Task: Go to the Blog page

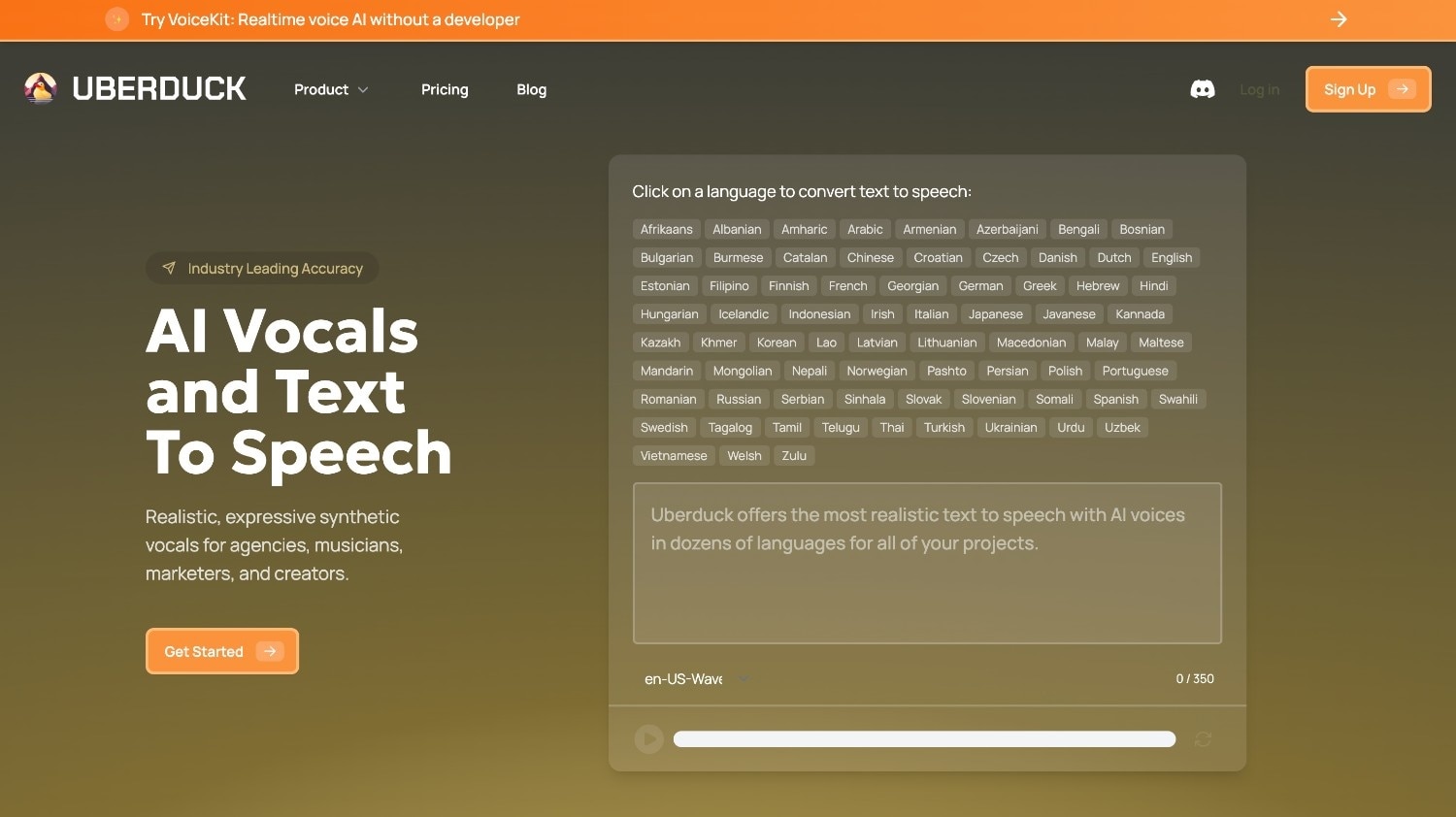Action: [531, 89]
